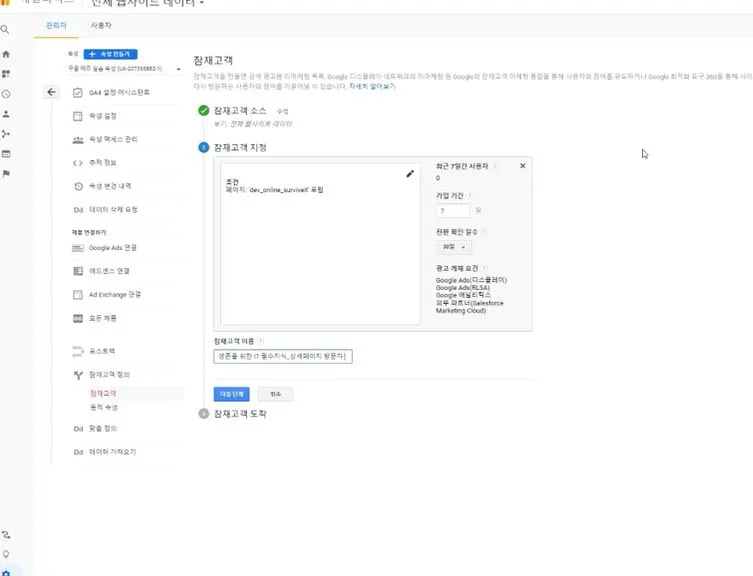Open Behavior icon in left rail
The height and width of the screenshot is (576, 753).
click(x=6, y=154)
